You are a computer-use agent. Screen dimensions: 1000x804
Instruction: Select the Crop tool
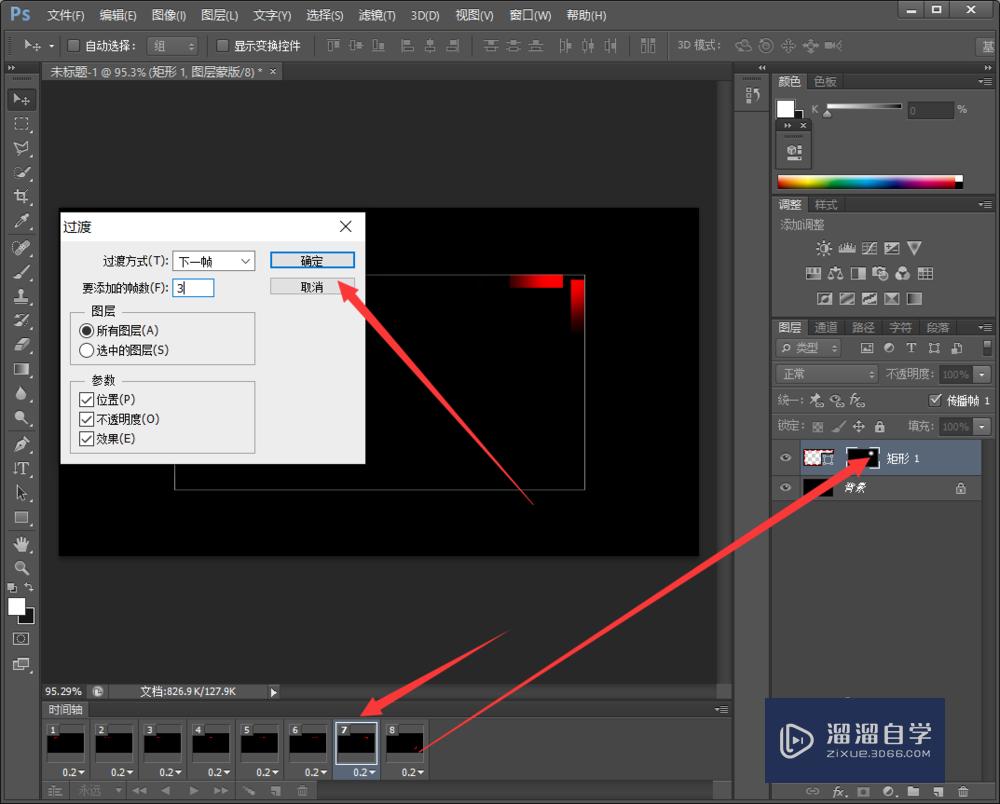(21, 196)
